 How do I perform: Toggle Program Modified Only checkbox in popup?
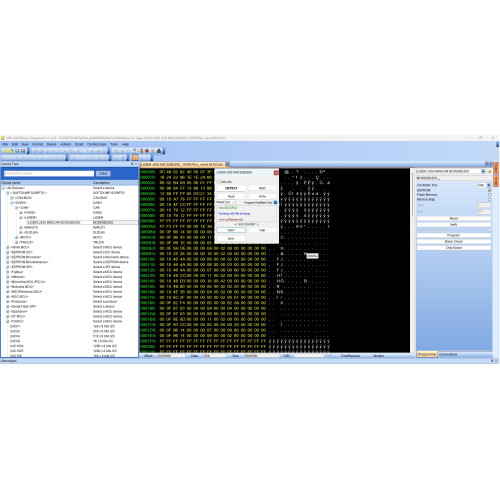click(275, 202)
